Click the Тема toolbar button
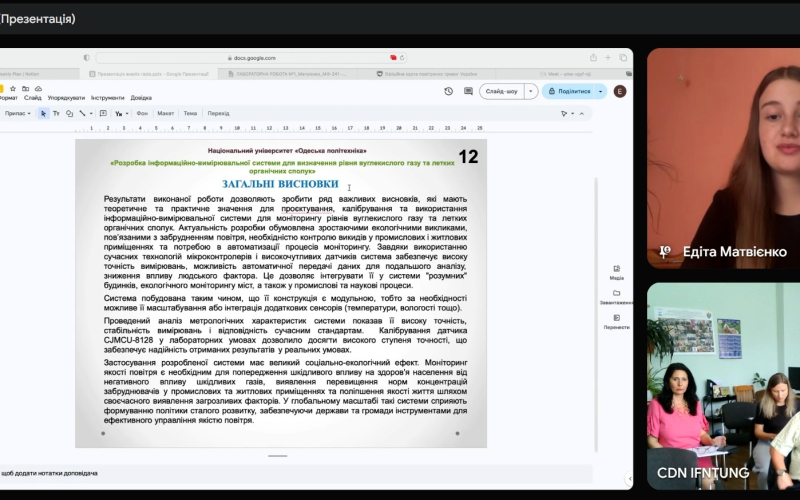800x500 pixels. click(190, 113)
